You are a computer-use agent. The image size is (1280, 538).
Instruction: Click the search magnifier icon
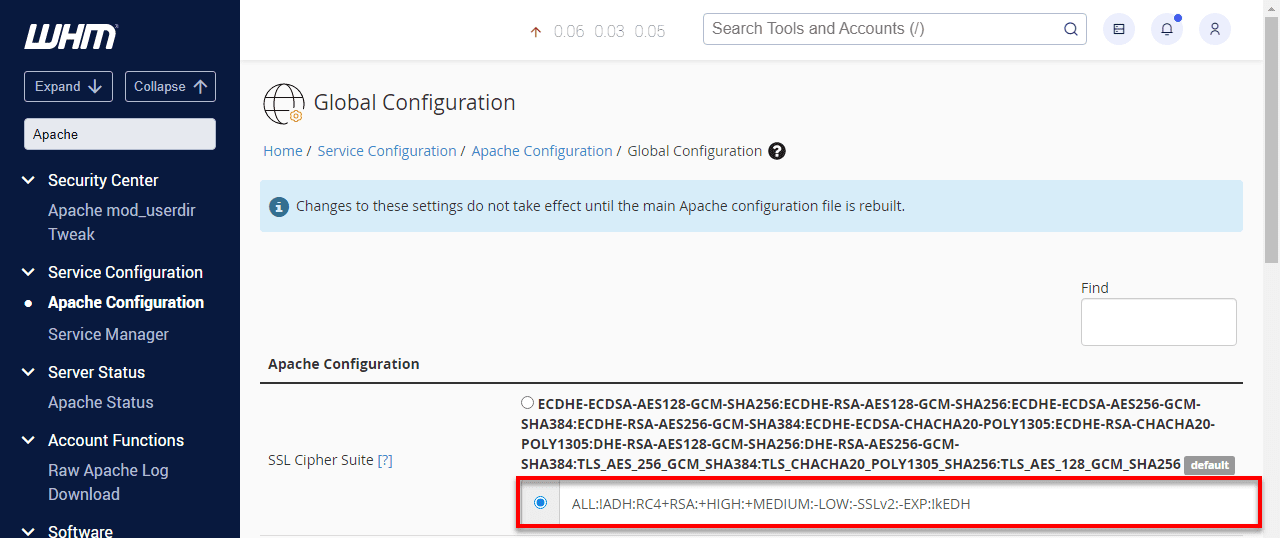tap(1070, 29)
